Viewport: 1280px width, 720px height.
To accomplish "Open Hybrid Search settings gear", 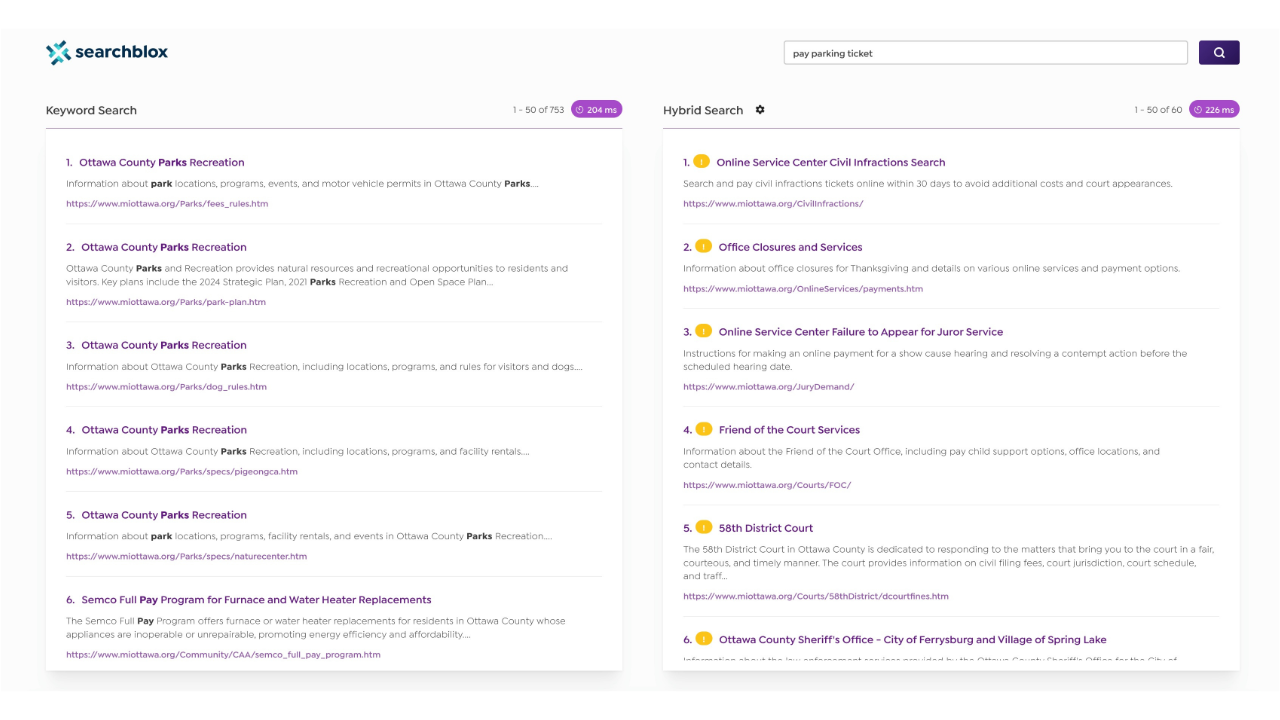I will point(760,110).
